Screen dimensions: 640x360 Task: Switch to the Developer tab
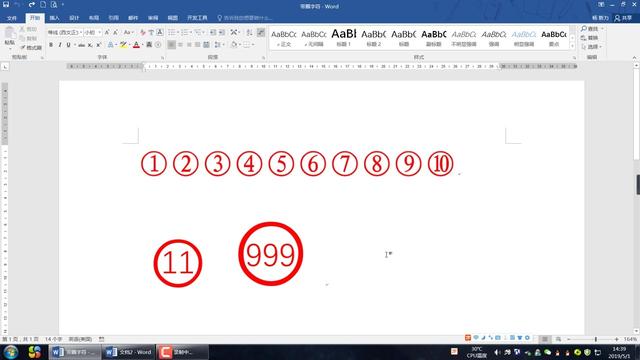[197, 18]
